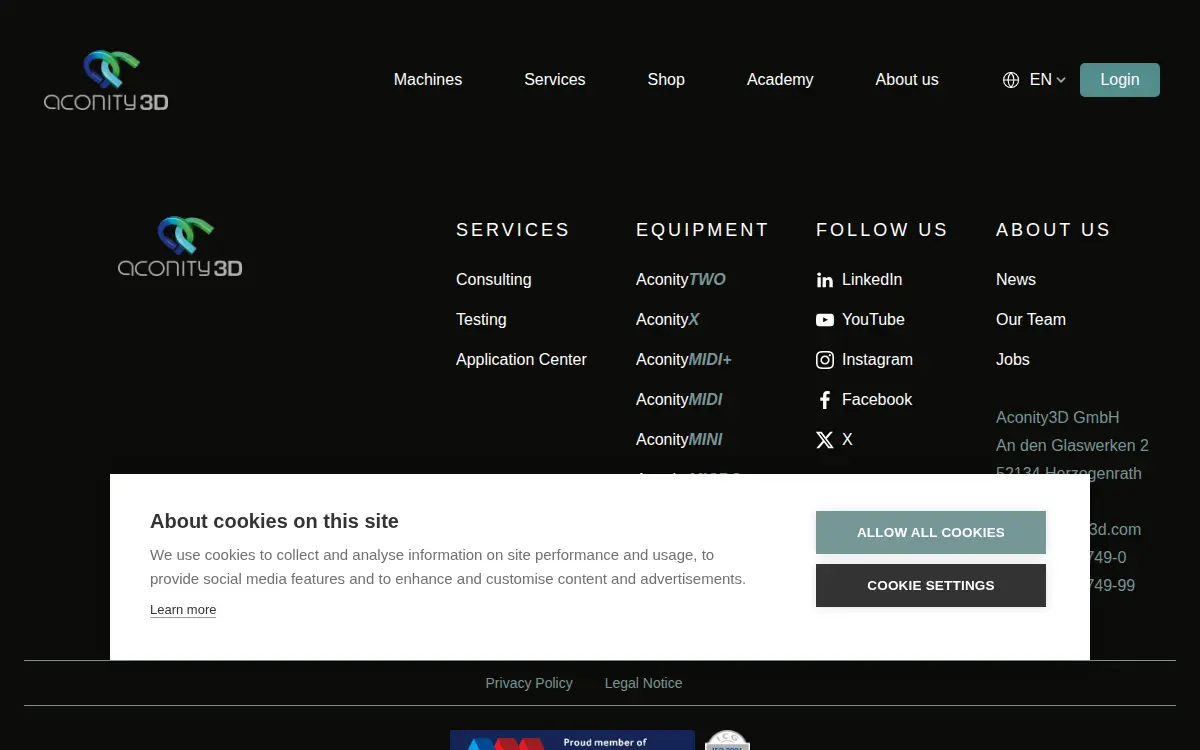Screen dimensions: 1200x750
Task: Click the ABOUT US footer heading
Action: [1053, 230]
